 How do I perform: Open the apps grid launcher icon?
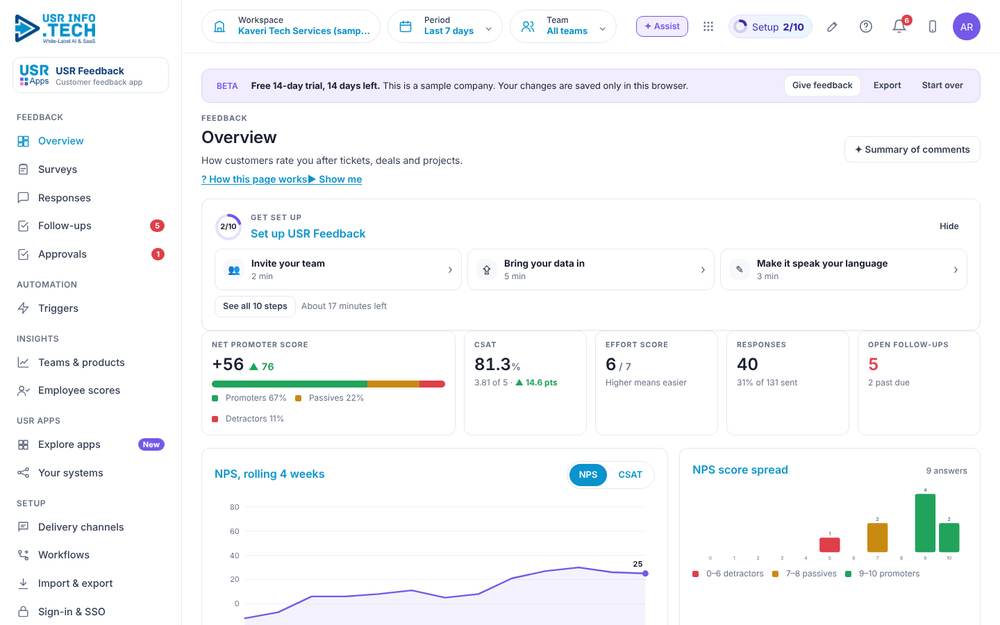click(708, 26)
